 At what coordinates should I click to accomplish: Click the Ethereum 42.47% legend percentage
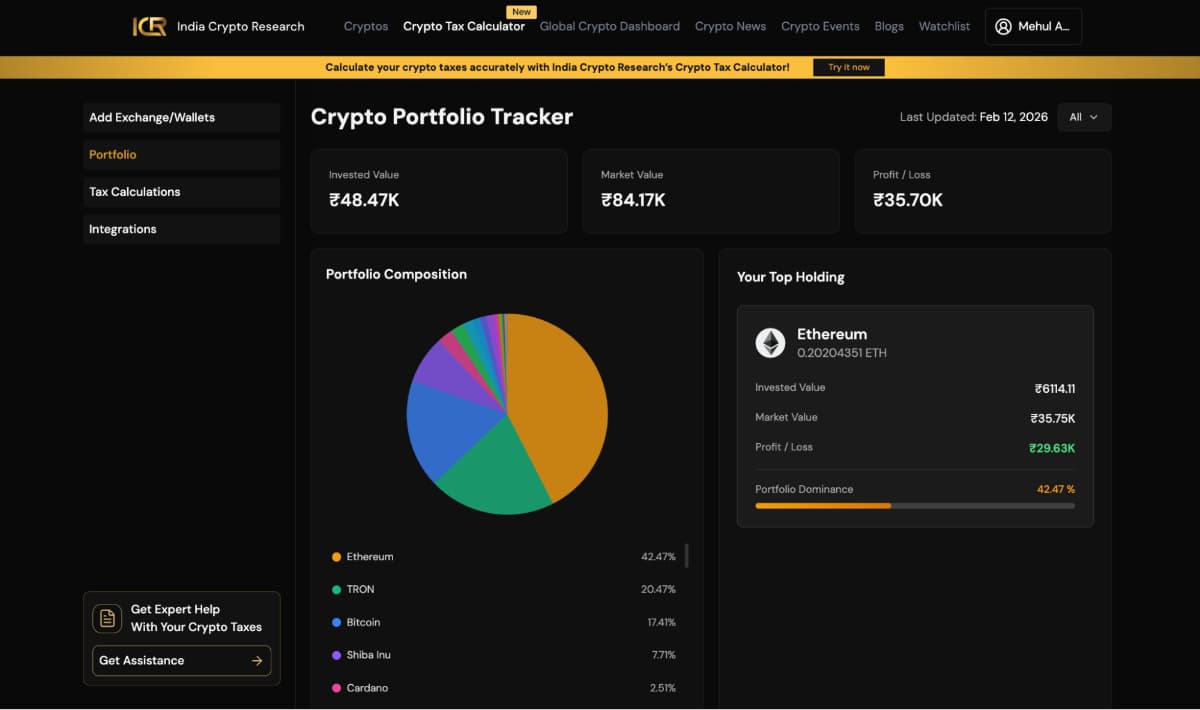(658, 557)
